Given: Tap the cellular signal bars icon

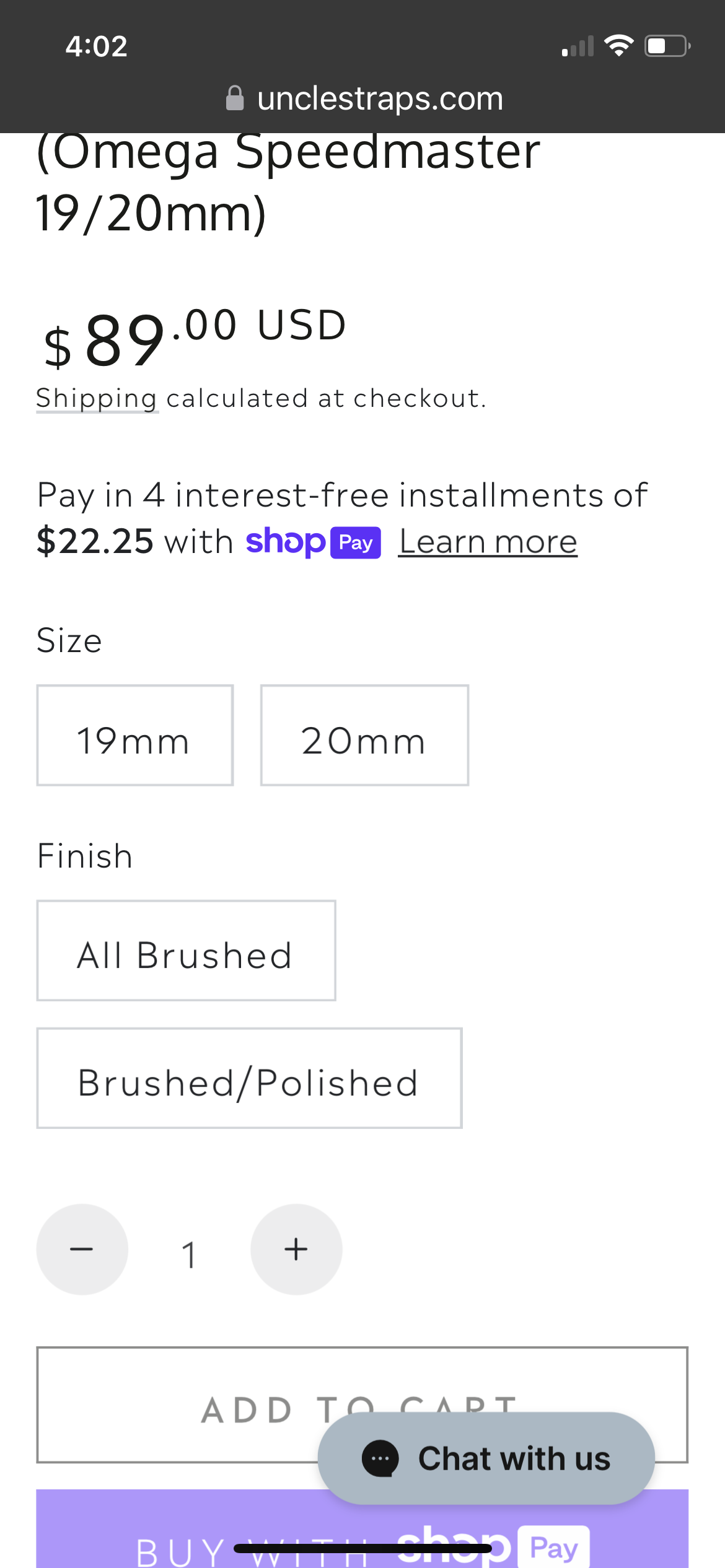Looking at the screenshot, I should tap(578, 46).
